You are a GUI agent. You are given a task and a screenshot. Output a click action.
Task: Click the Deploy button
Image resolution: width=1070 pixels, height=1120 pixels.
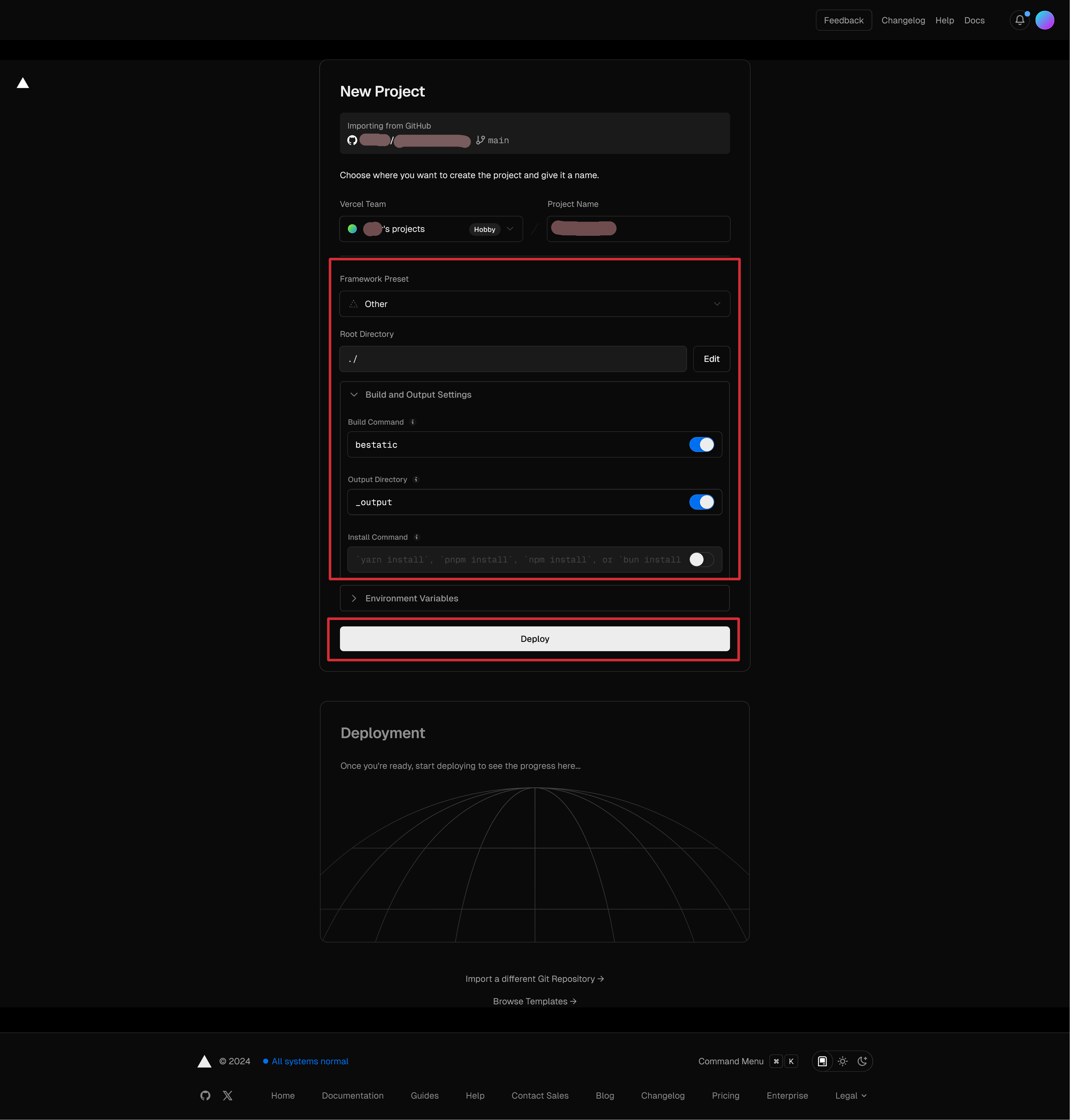pyautogui.click(x=535, y=639)
